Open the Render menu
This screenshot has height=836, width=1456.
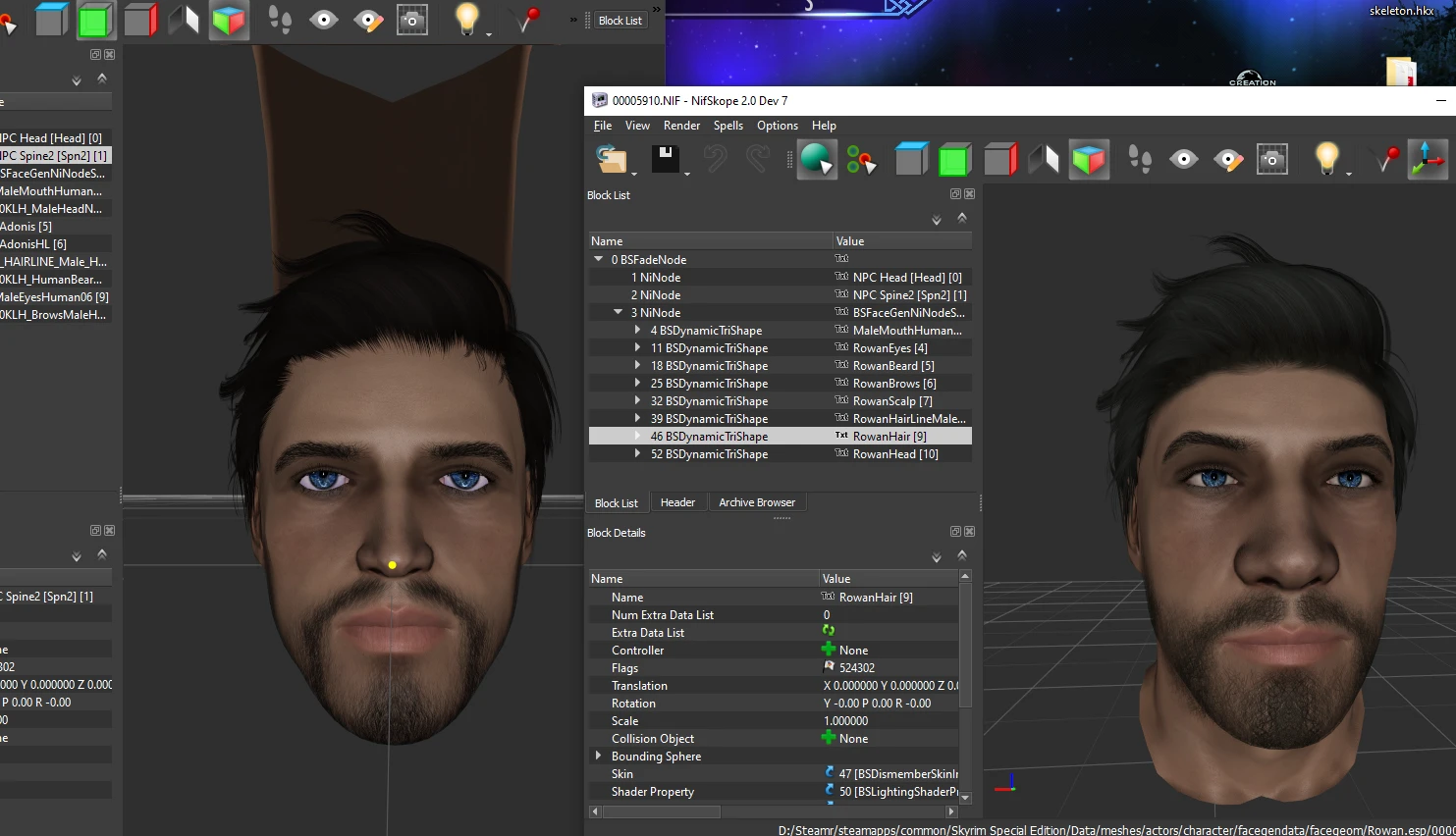(x=681, y=126)
